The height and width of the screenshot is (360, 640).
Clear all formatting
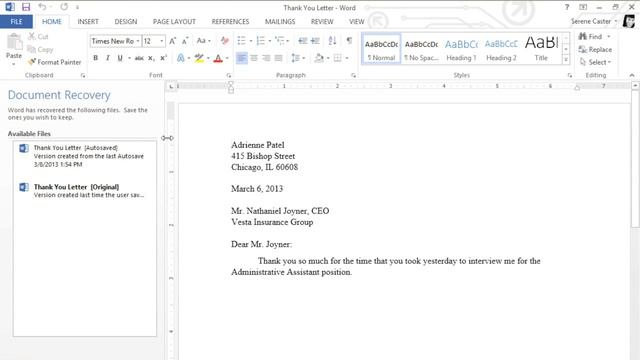click(x=224, y=41)
